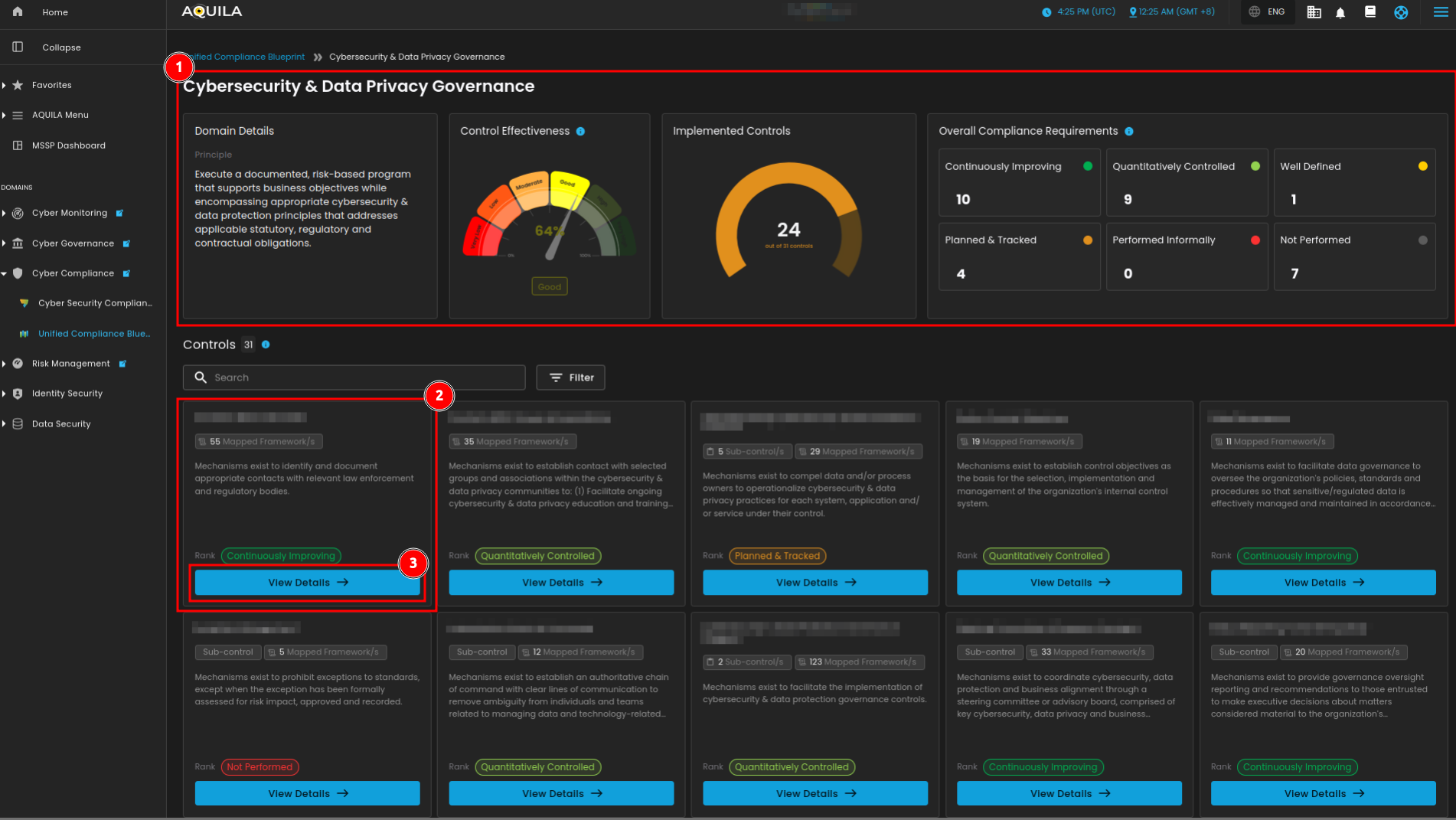Screen dimensions: 1456x820
Task: Click the Filter button
Action: pos(570,377)
